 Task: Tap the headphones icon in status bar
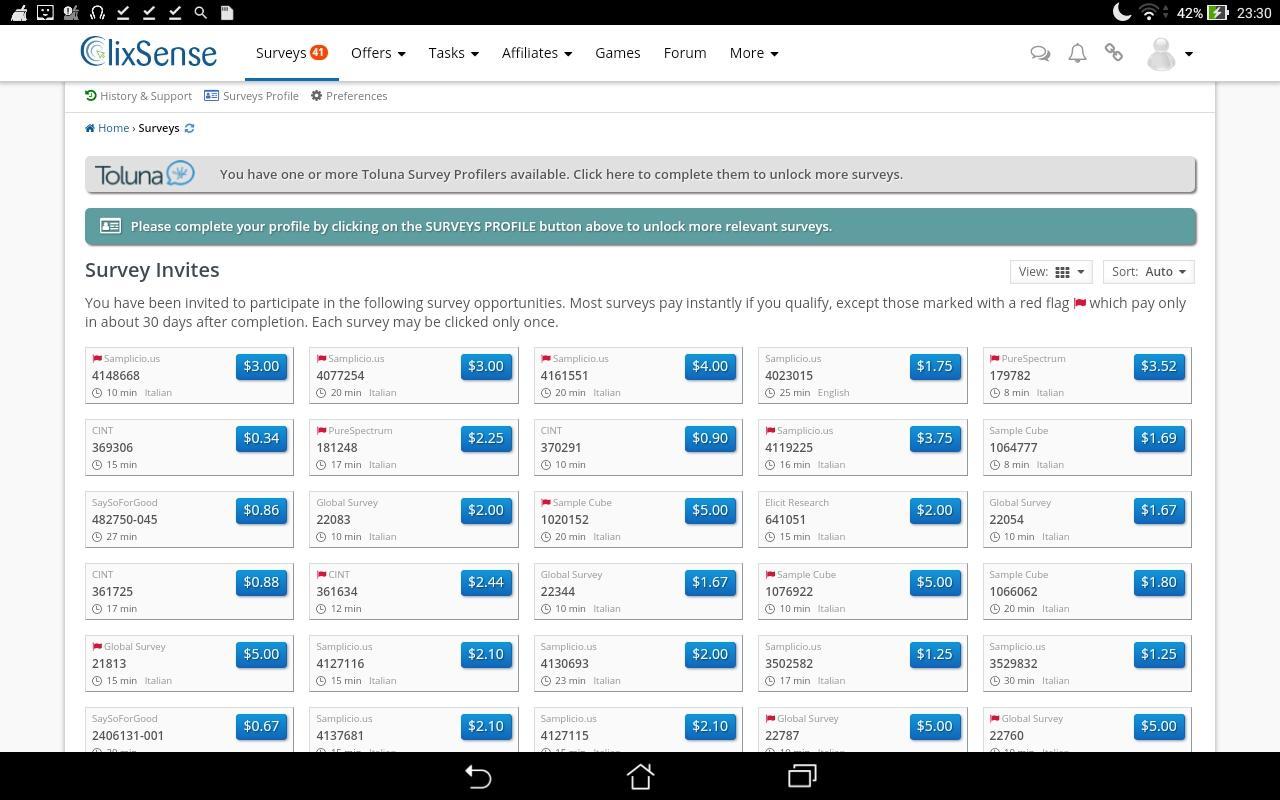(x=97, y=13)
